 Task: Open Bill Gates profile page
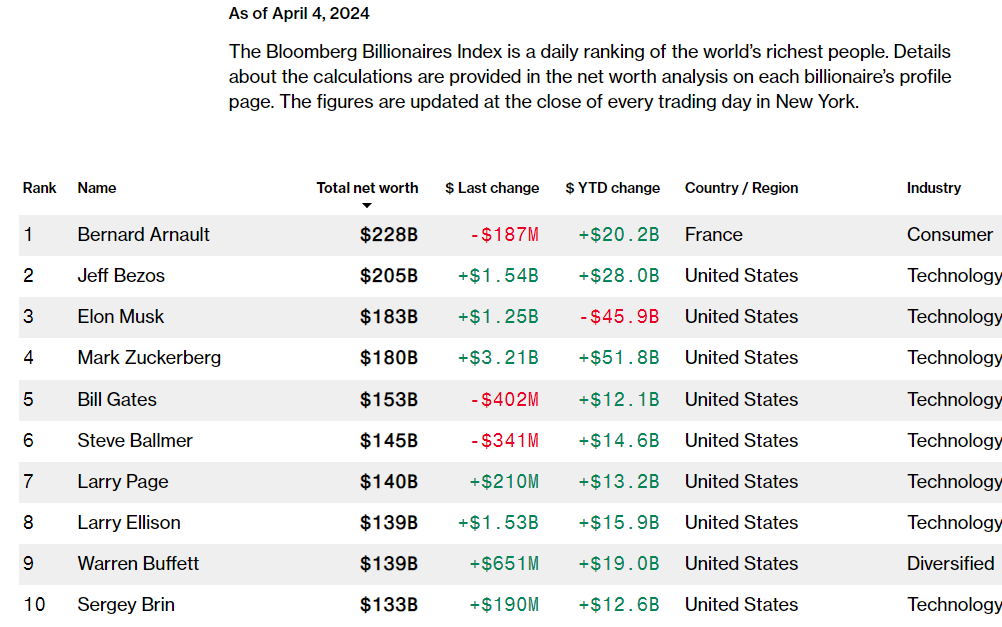117,399
